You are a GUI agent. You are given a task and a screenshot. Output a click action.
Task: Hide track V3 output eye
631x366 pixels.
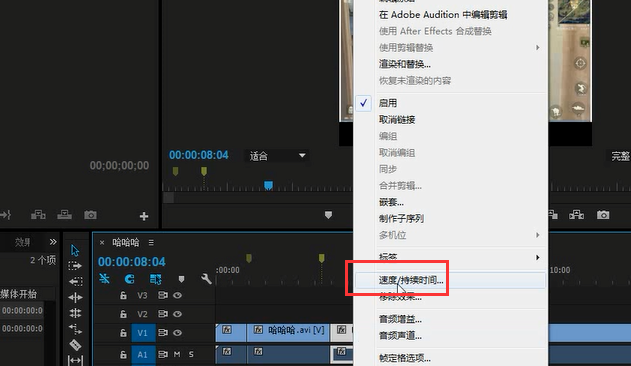coord(177,296)
